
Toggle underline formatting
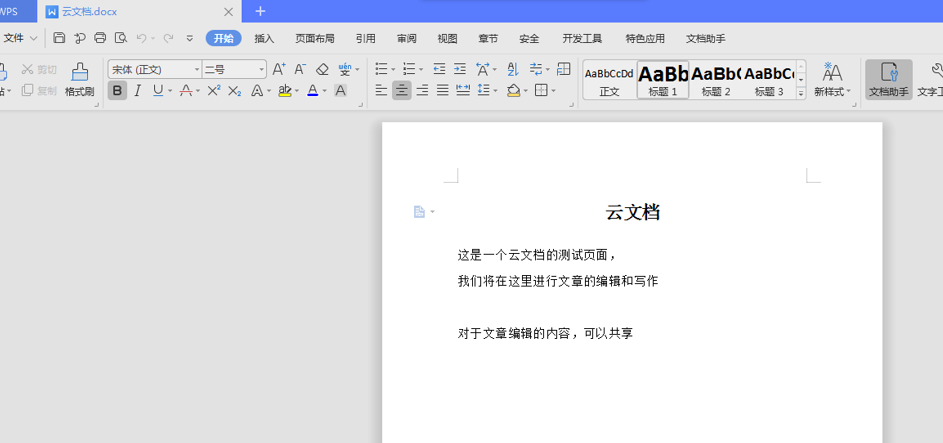click(158, 91)
